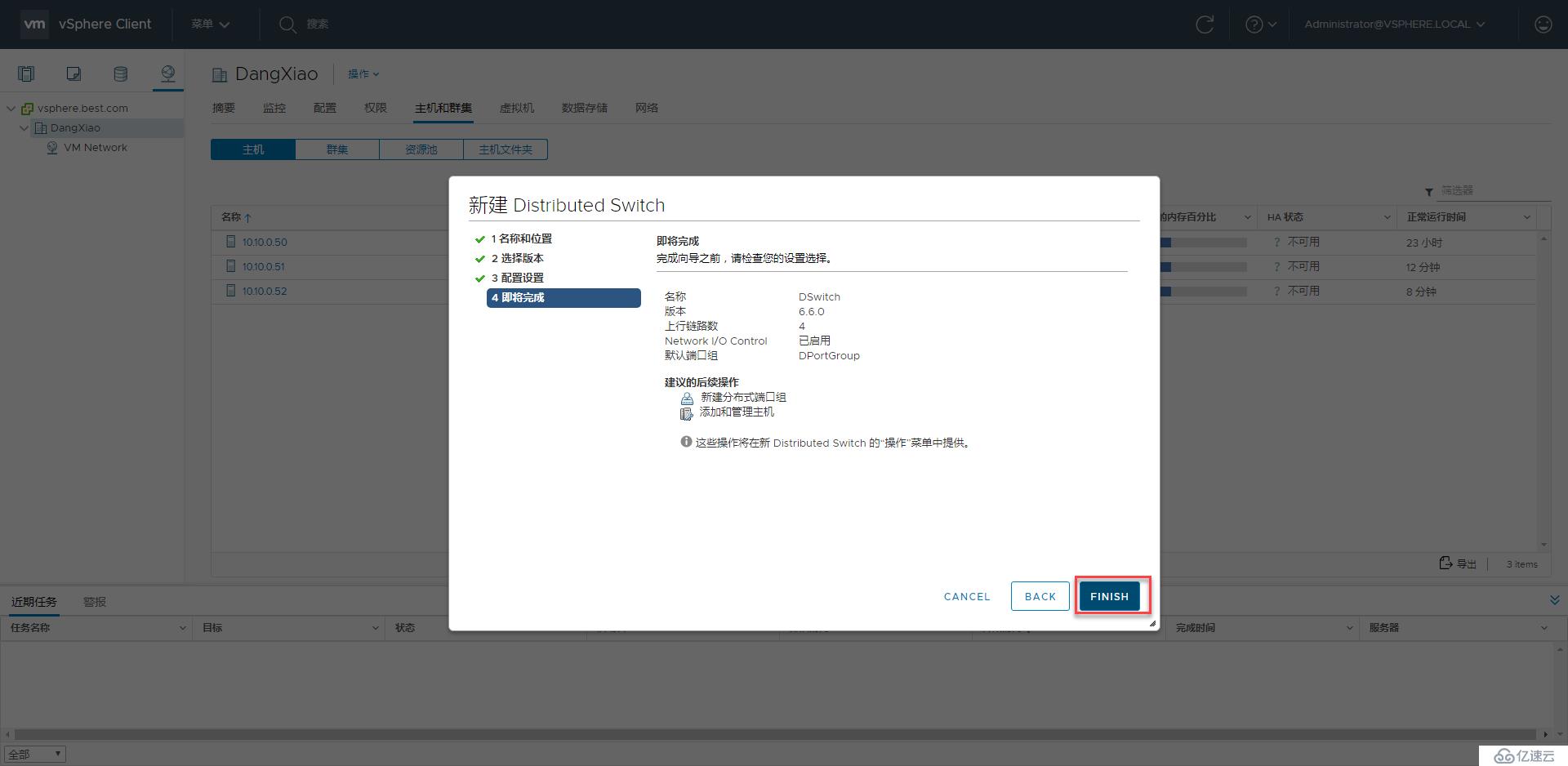This screenshot has width=1568, height=766.
Task: Click the 导出 export button
Action: (x=1458, y=563)
